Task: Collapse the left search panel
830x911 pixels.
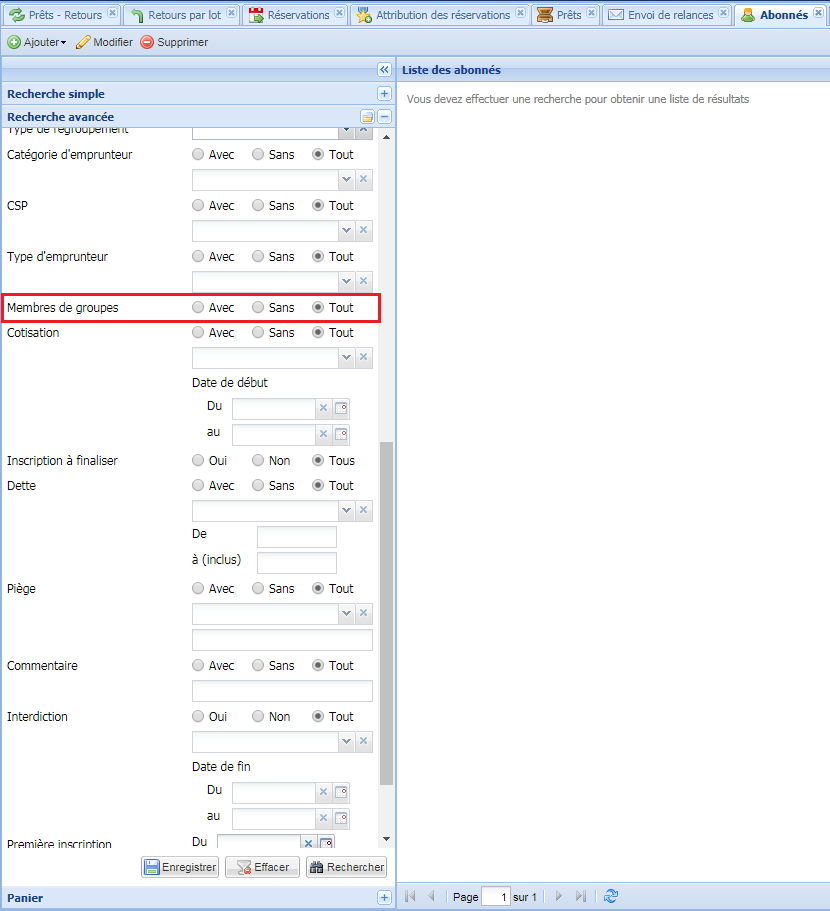Action: pyautogui.click(x=384, y=70)
